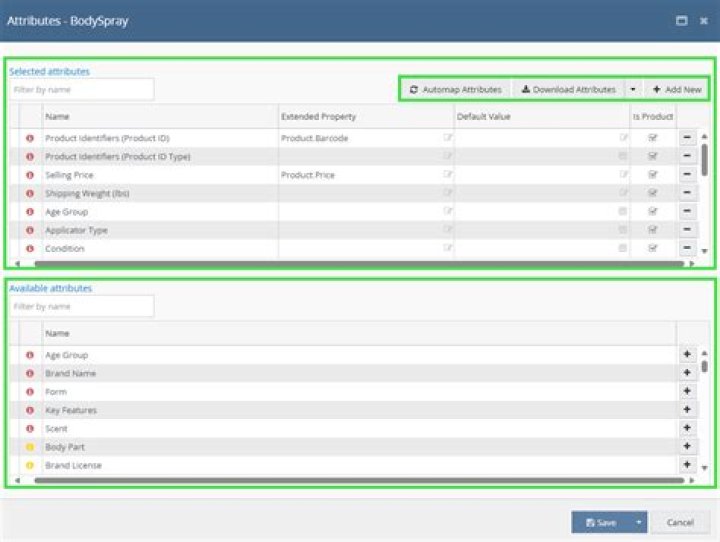Toggle Is Product for Applicator Type
Screen dimensions: 720x542
[x=652, y=229]
